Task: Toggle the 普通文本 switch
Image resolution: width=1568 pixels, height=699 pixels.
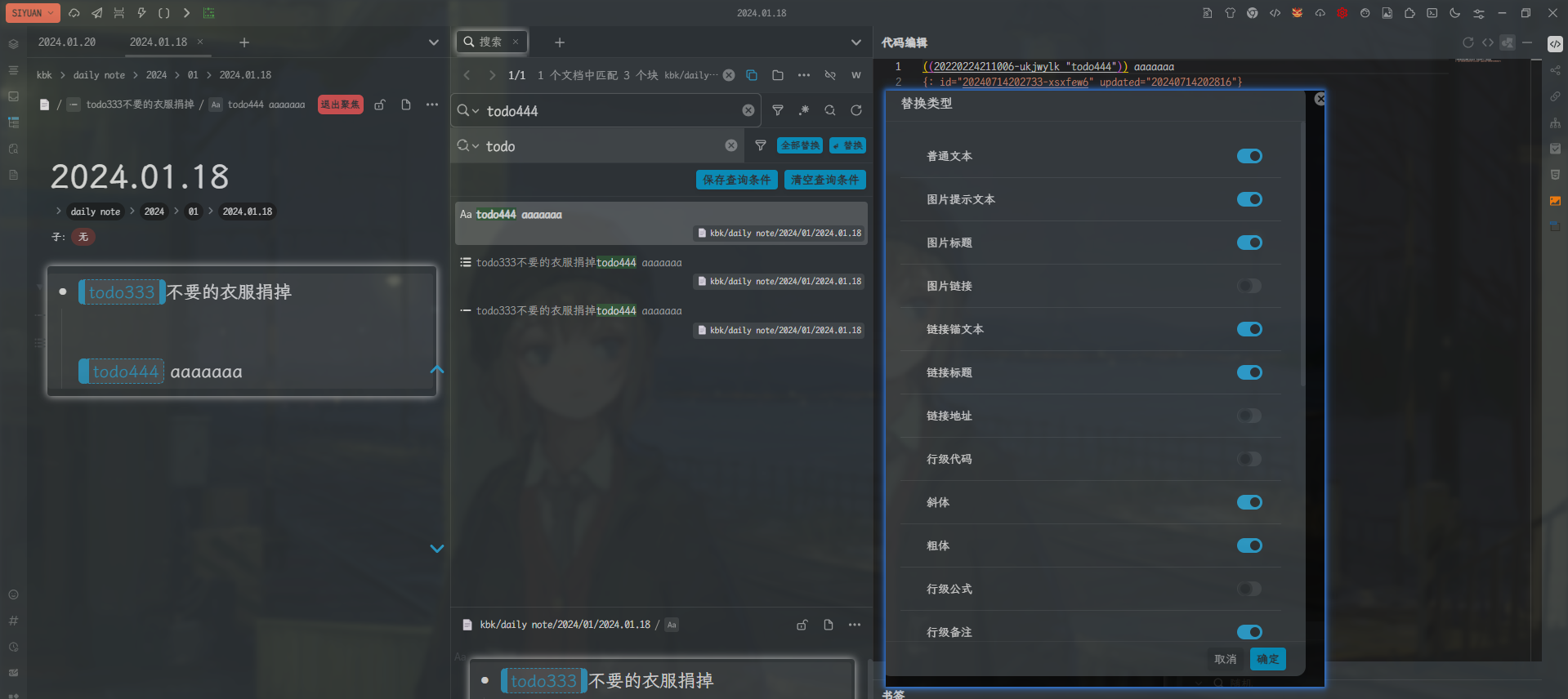Action: (1249, 156)
